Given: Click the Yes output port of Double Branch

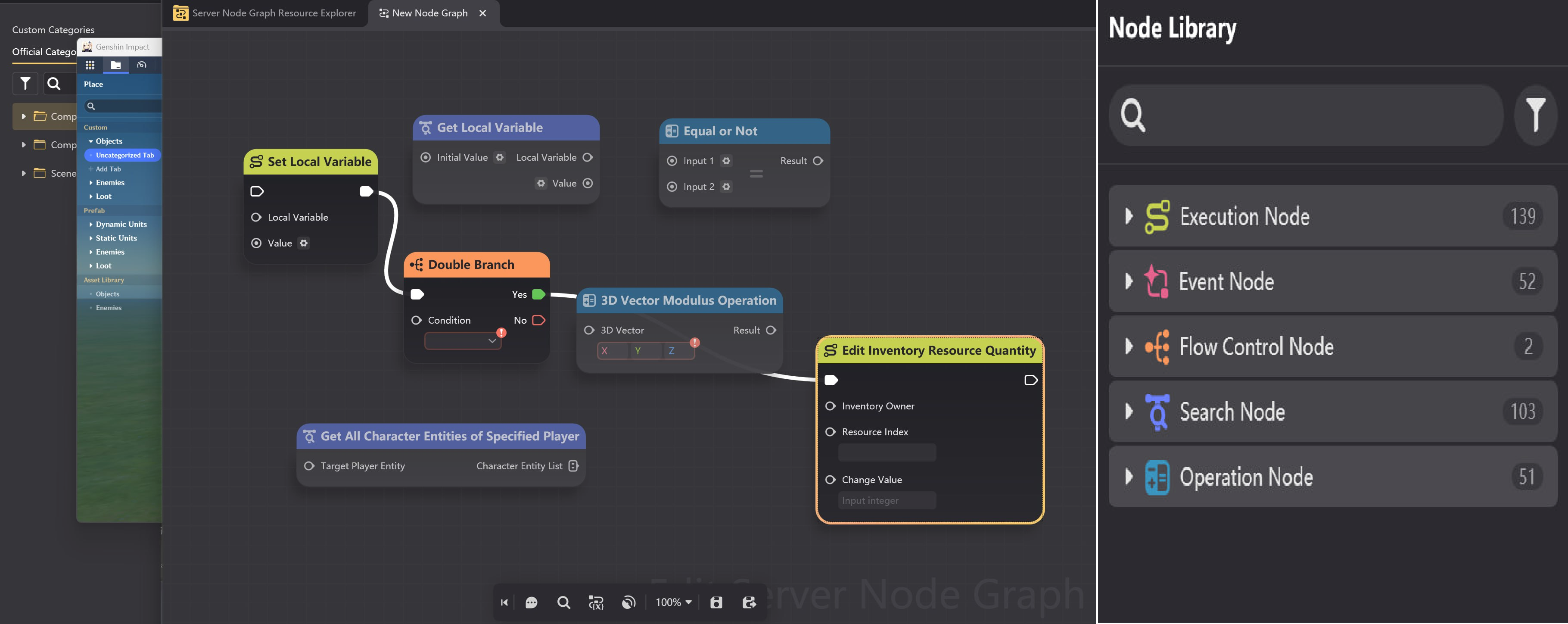Looking at the screenshot, I should (539, 295).
